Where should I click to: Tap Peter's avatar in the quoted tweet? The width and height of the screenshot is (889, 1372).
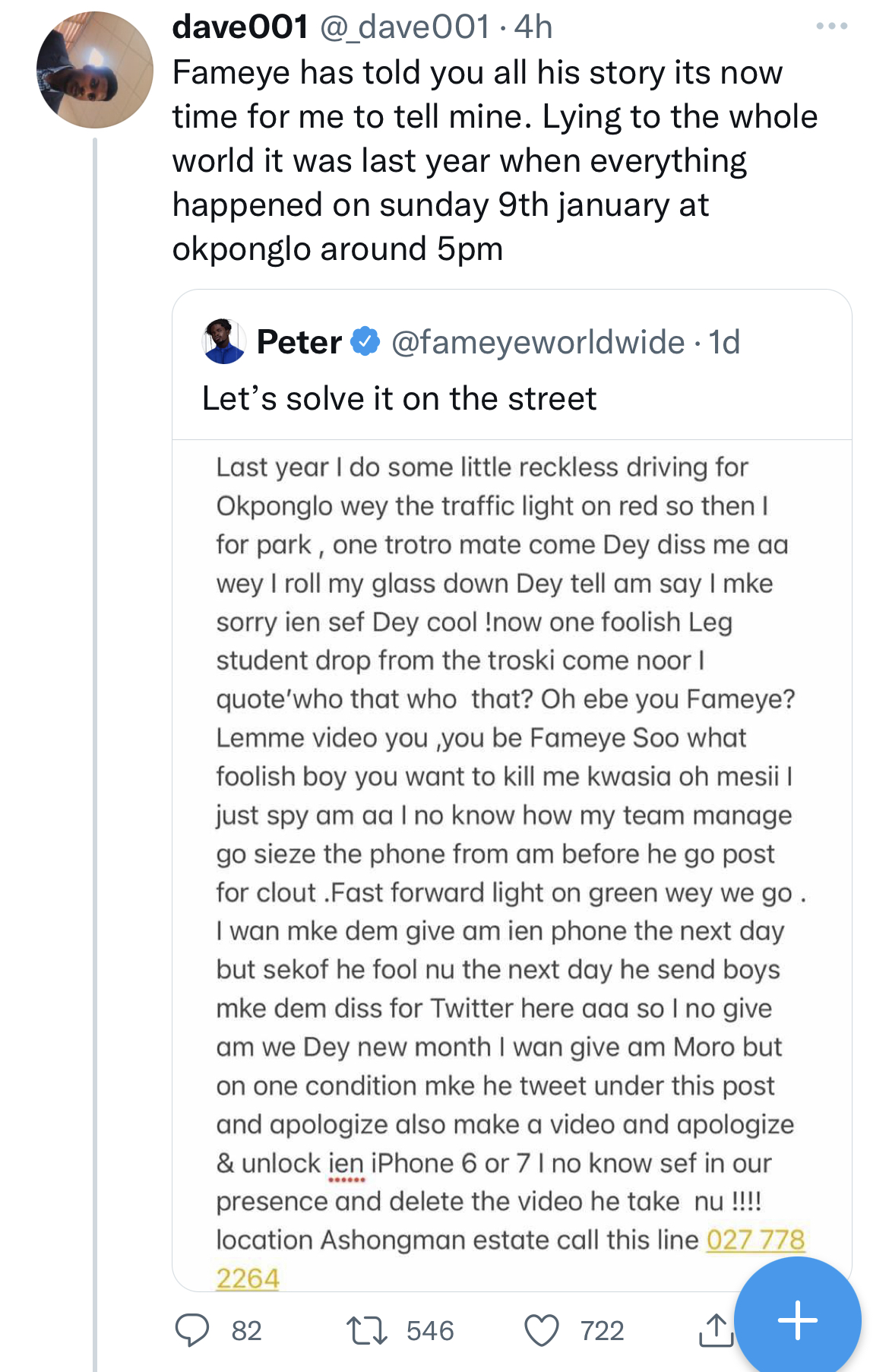(x=224, y=341)
